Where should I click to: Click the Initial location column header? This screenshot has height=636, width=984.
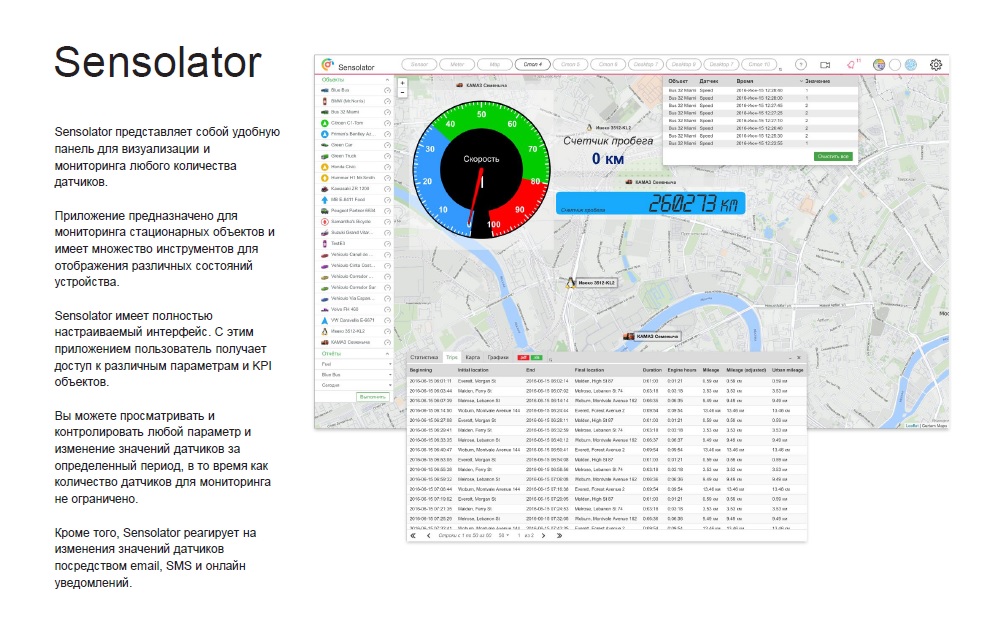(x=473, y=370)
